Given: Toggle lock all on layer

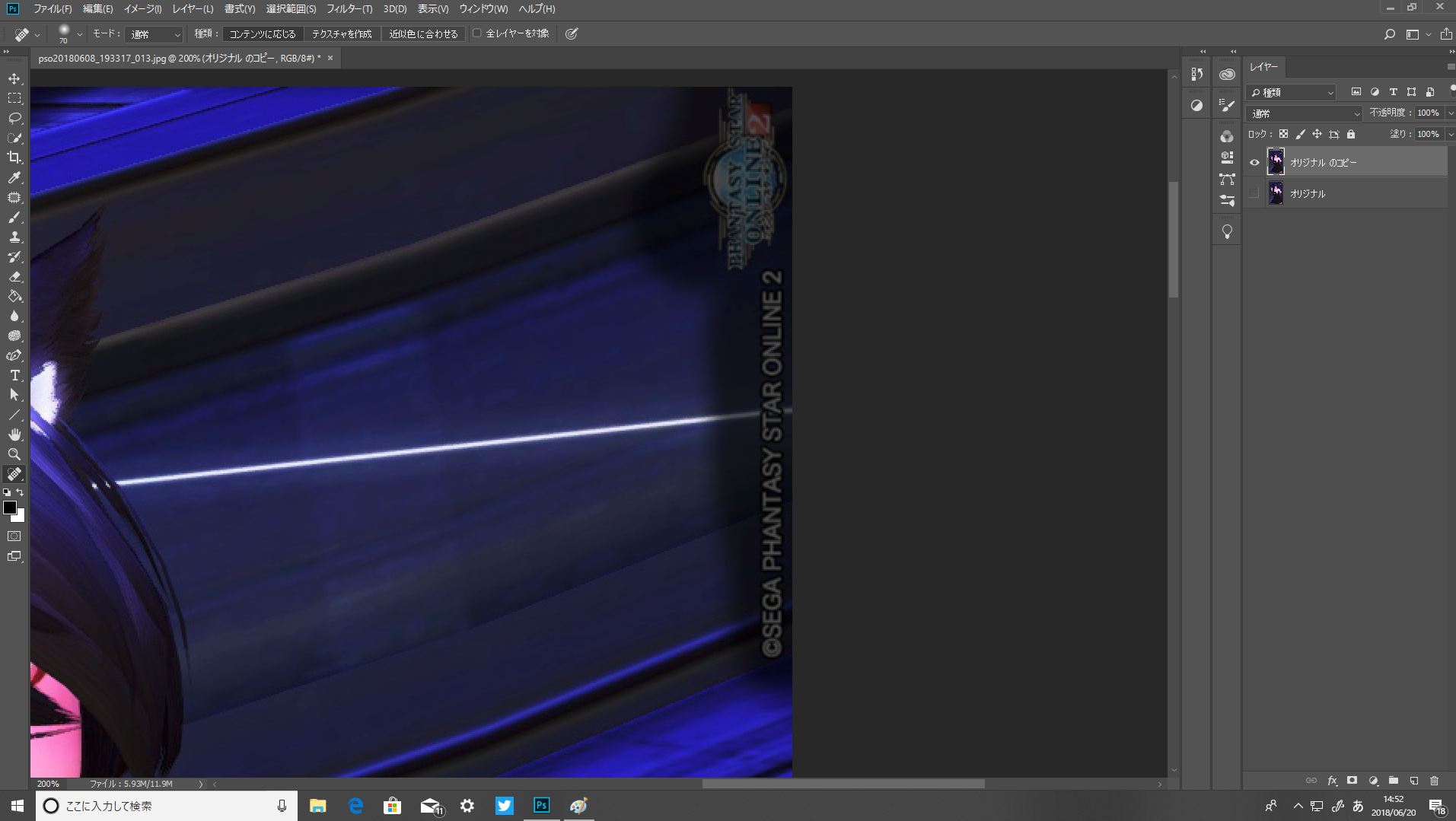Looking at the screenshot, I should coord(1351,134).
